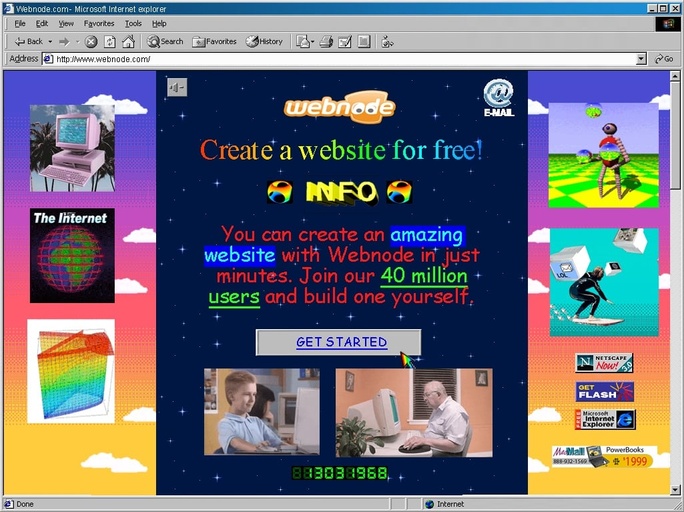Screen dimensions: 684x512
Task: Click the Edit page toolbar icon
Action: pyautogui.click(x=345, y=42)
